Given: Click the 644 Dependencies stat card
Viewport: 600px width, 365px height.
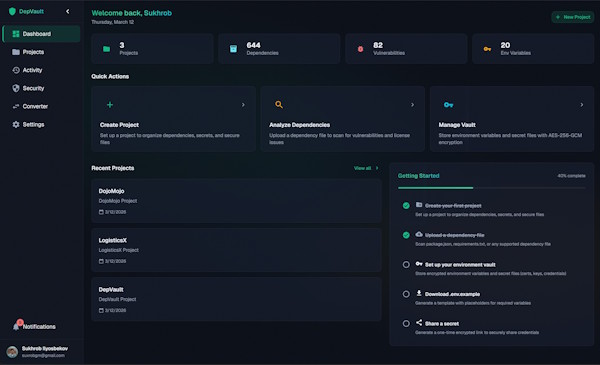Looking at the screenshot, I should coord(279,49).
